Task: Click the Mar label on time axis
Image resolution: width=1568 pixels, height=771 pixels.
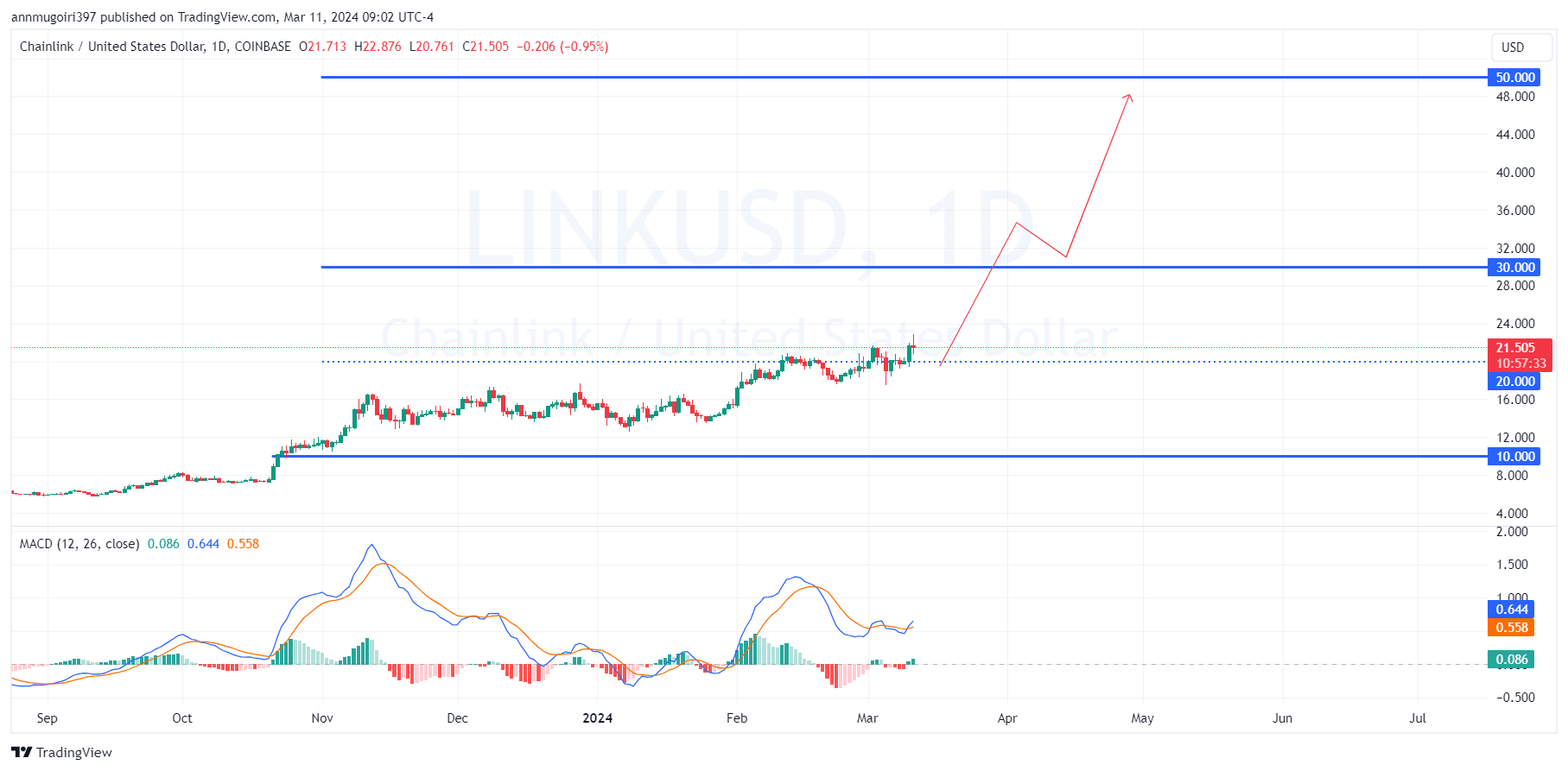Action: coord(867,718)
